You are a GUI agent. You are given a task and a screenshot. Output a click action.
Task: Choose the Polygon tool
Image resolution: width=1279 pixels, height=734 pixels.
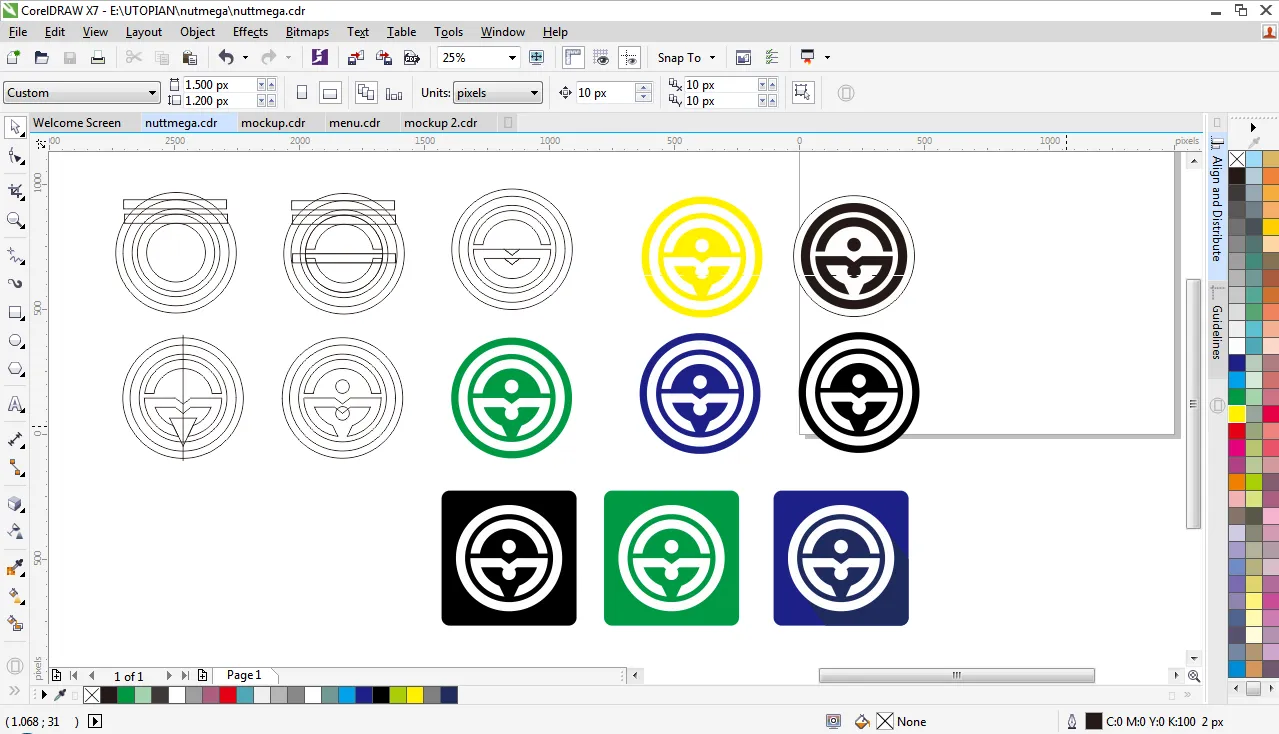[x=15, y=369]
